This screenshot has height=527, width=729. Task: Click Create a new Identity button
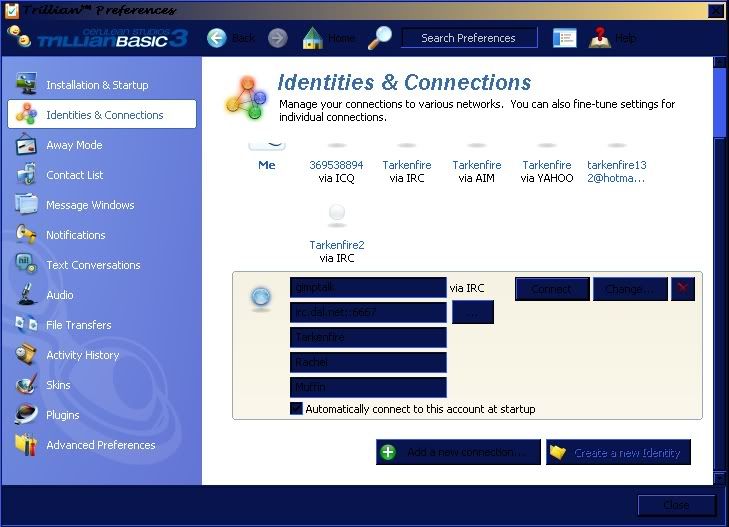point(618,452)
